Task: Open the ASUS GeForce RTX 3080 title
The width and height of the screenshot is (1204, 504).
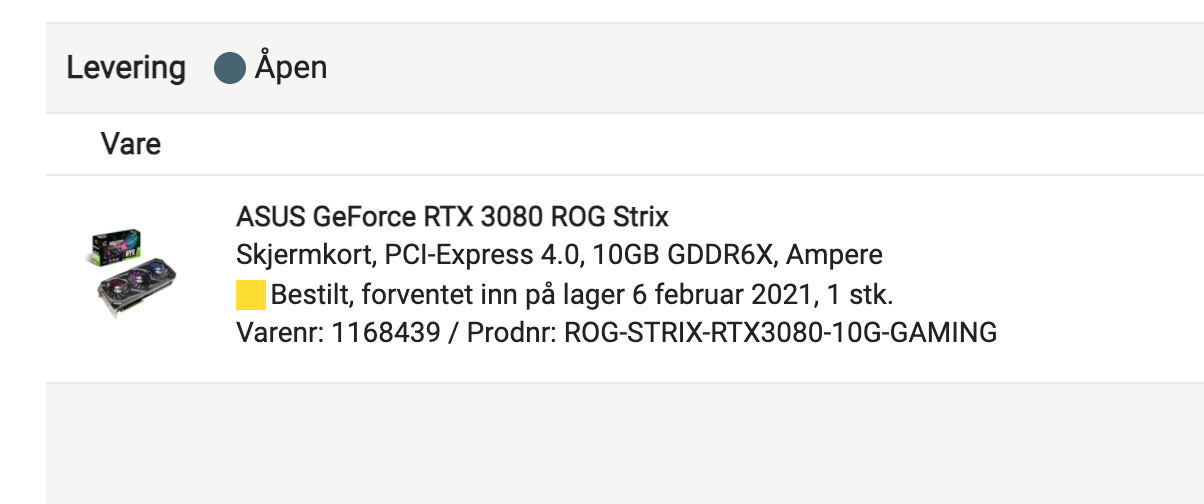Action: pos(453,216)
